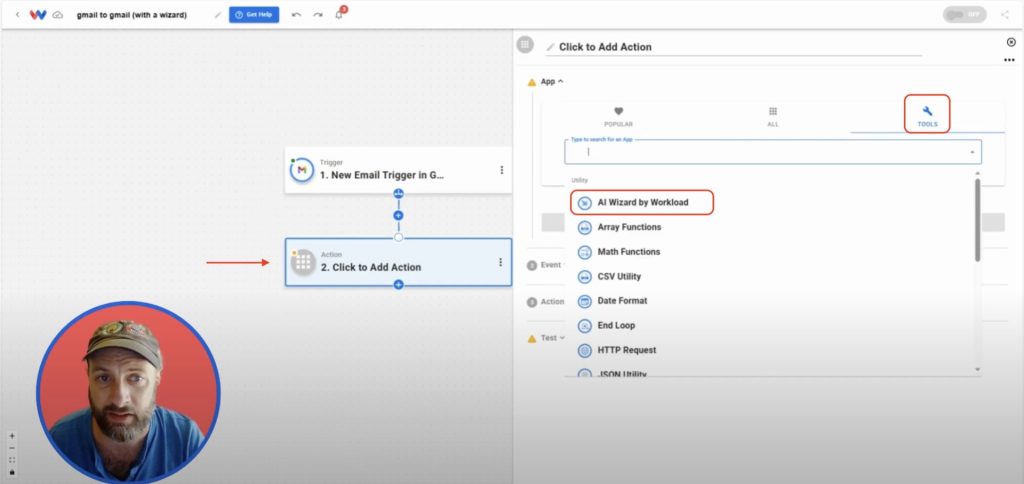
Task: Switch to the All apps tab
Action: (x=773, y=117)
